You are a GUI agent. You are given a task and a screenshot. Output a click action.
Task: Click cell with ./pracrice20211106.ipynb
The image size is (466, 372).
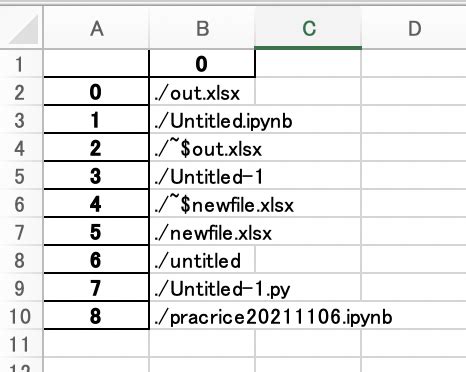202,316
